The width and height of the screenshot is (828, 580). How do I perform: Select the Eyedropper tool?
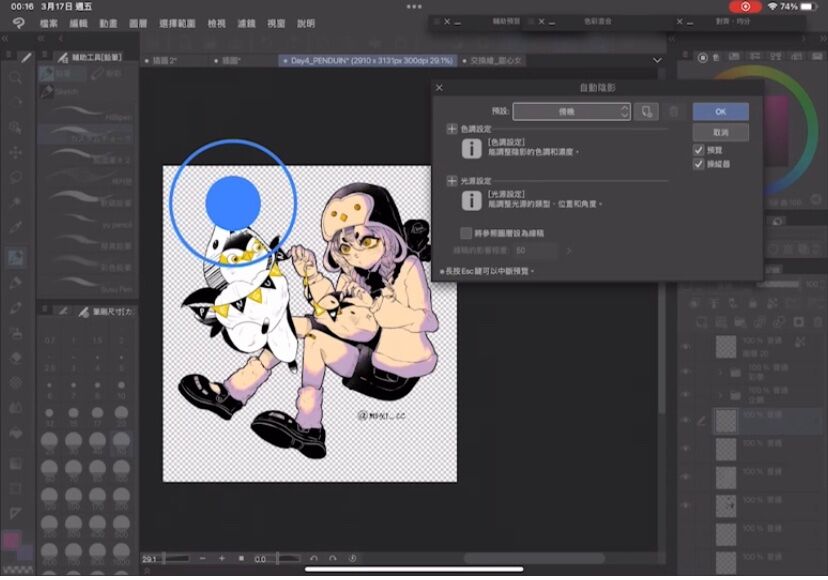point(15,228)
